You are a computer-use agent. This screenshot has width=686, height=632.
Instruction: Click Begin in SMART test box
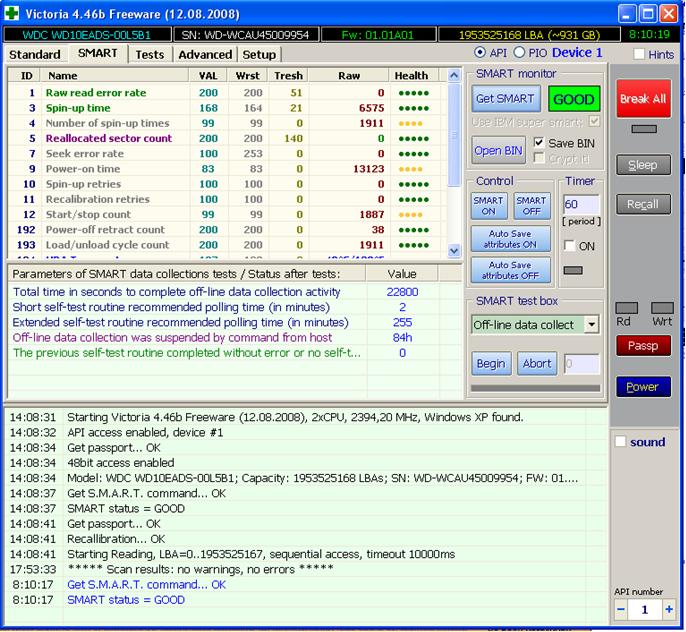point(491,363)
